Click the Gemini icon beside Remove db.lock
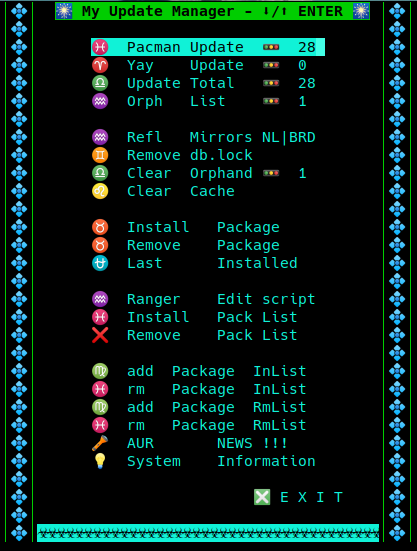 pos(100,155)
